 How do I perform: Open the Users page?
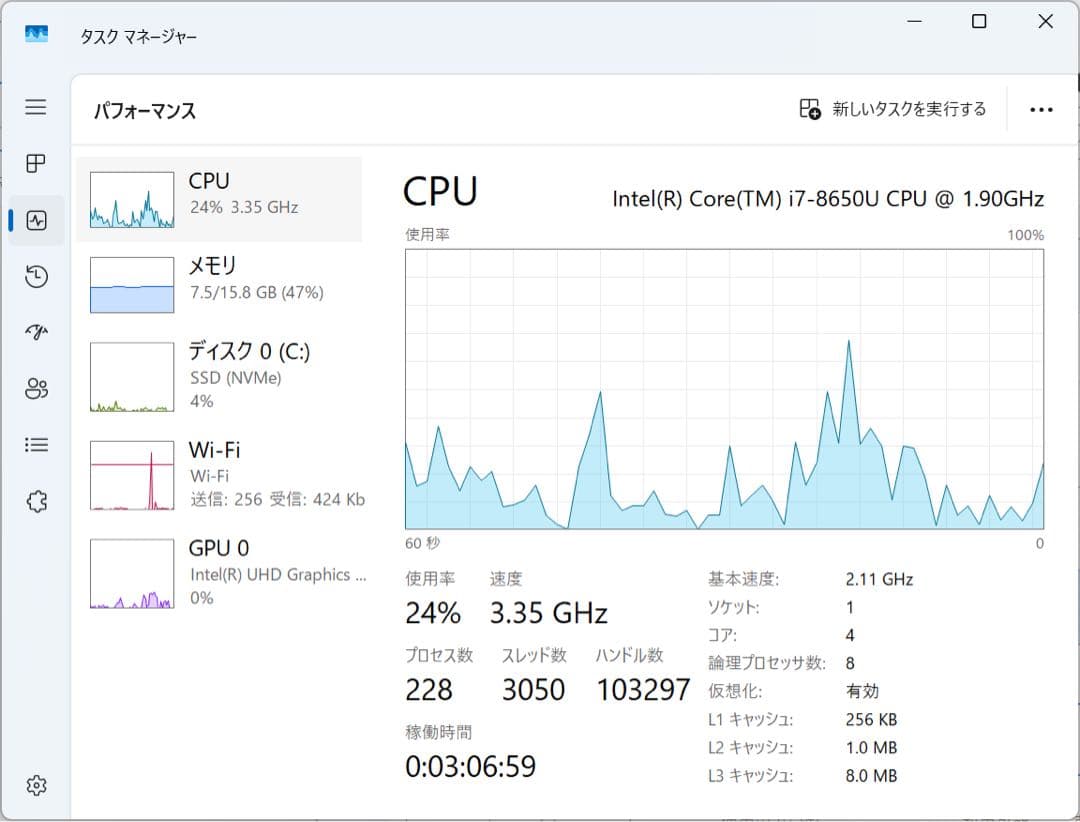coord(36,388)
